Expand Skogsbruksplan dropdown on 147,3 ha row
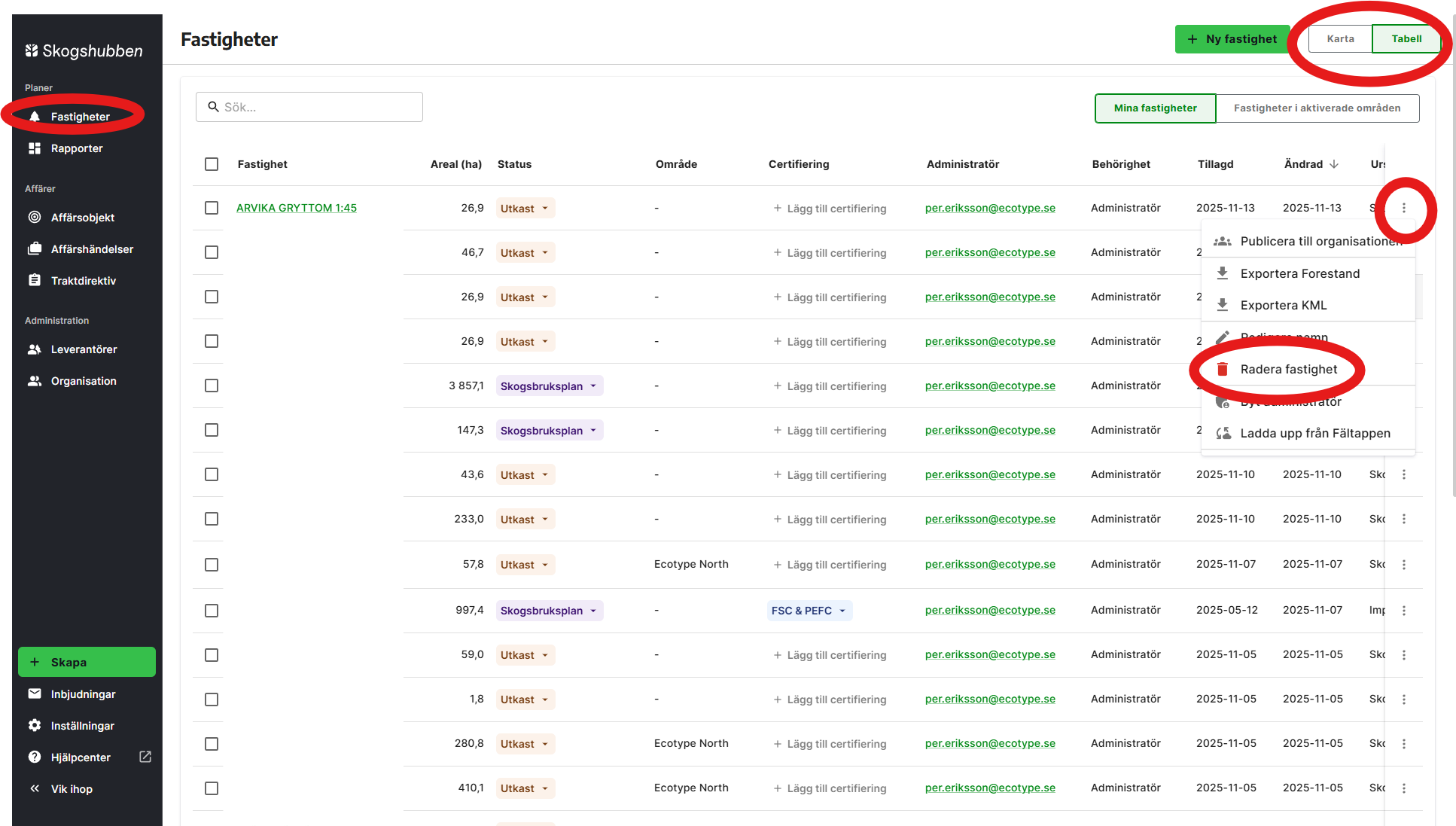The width and height of the screenshot is (1456, 826). tap(550, 431)
